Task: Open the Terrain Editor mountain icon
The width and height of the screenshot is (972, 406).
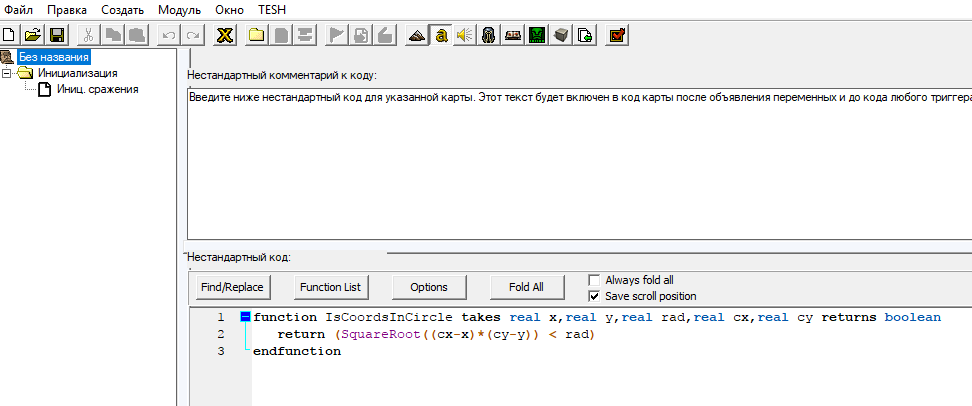Action: 417,35
